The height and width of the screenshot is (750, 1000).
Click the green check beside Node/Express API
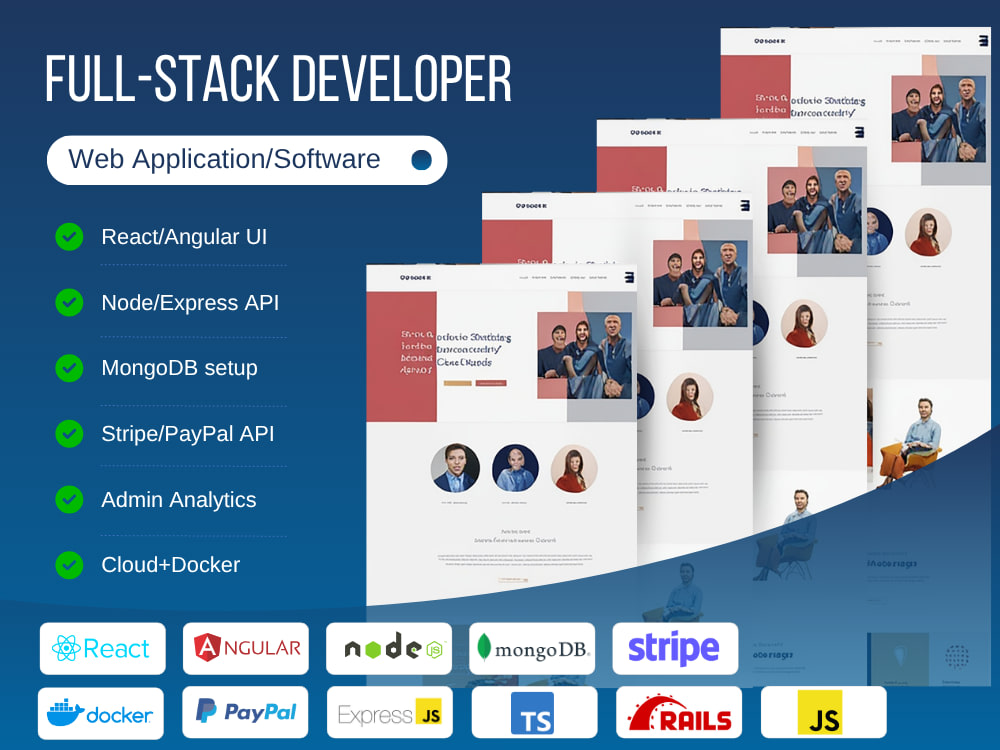(69, 302)
